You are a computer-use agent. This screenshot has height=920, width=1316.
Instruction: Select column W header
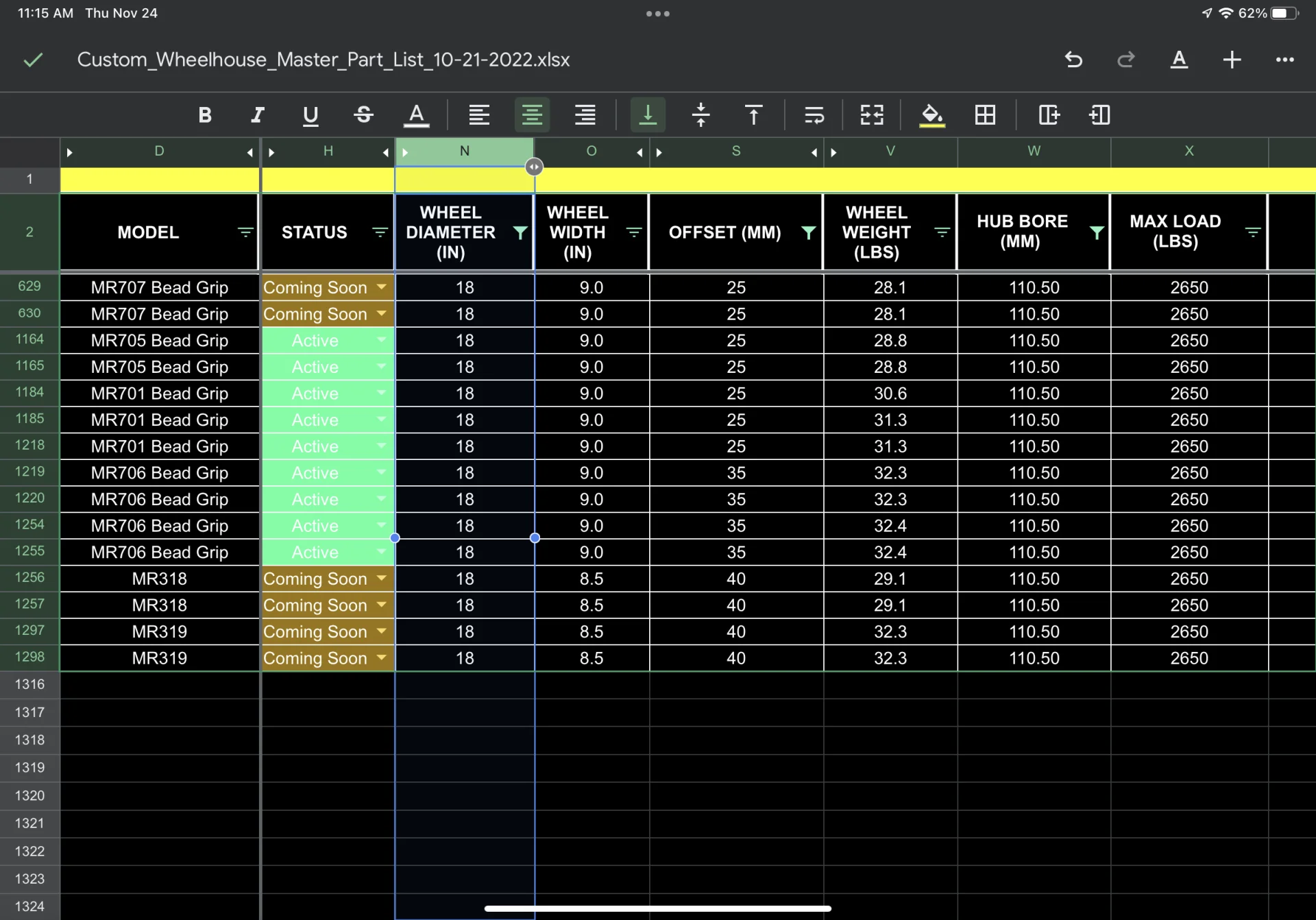coord(1034,152)
